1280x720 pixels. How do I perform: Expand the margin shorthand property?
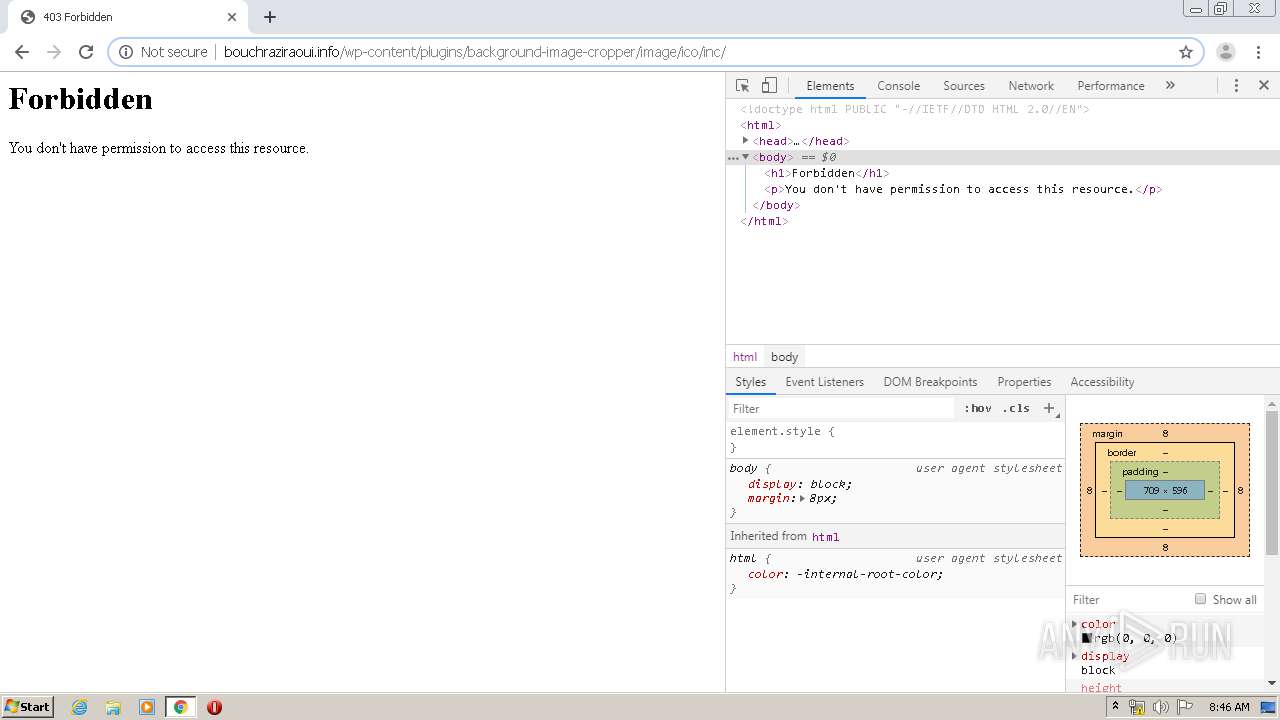click(802, 498)
